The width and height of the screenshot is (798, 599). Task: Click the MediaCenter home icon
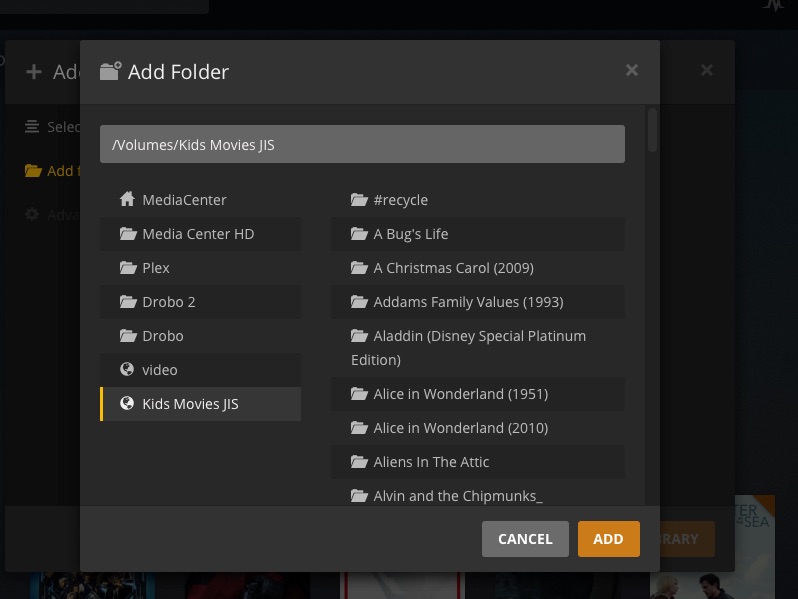tap(127, 199)
